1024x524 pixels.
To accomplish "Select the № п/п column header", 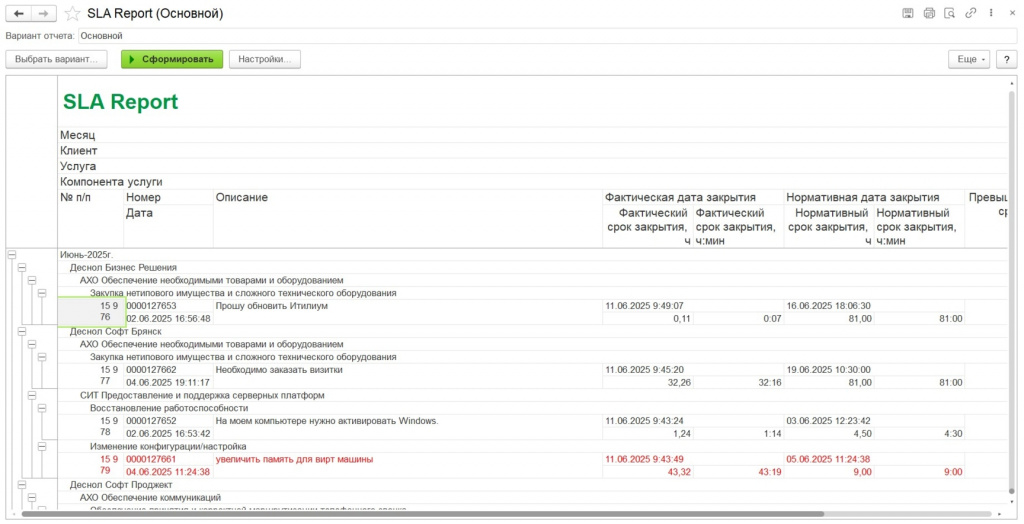I will pyautogui.click(x=76, y=197).
